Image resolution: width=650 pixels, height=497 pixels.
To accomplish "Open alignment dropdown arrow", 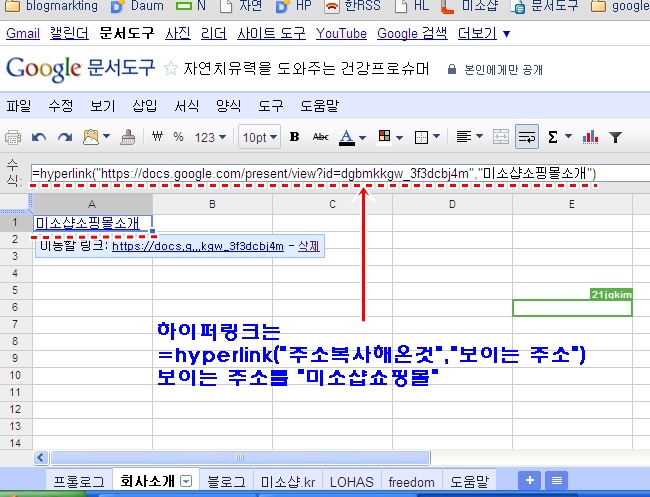I will pyautogui.click(x=479, y=136).
